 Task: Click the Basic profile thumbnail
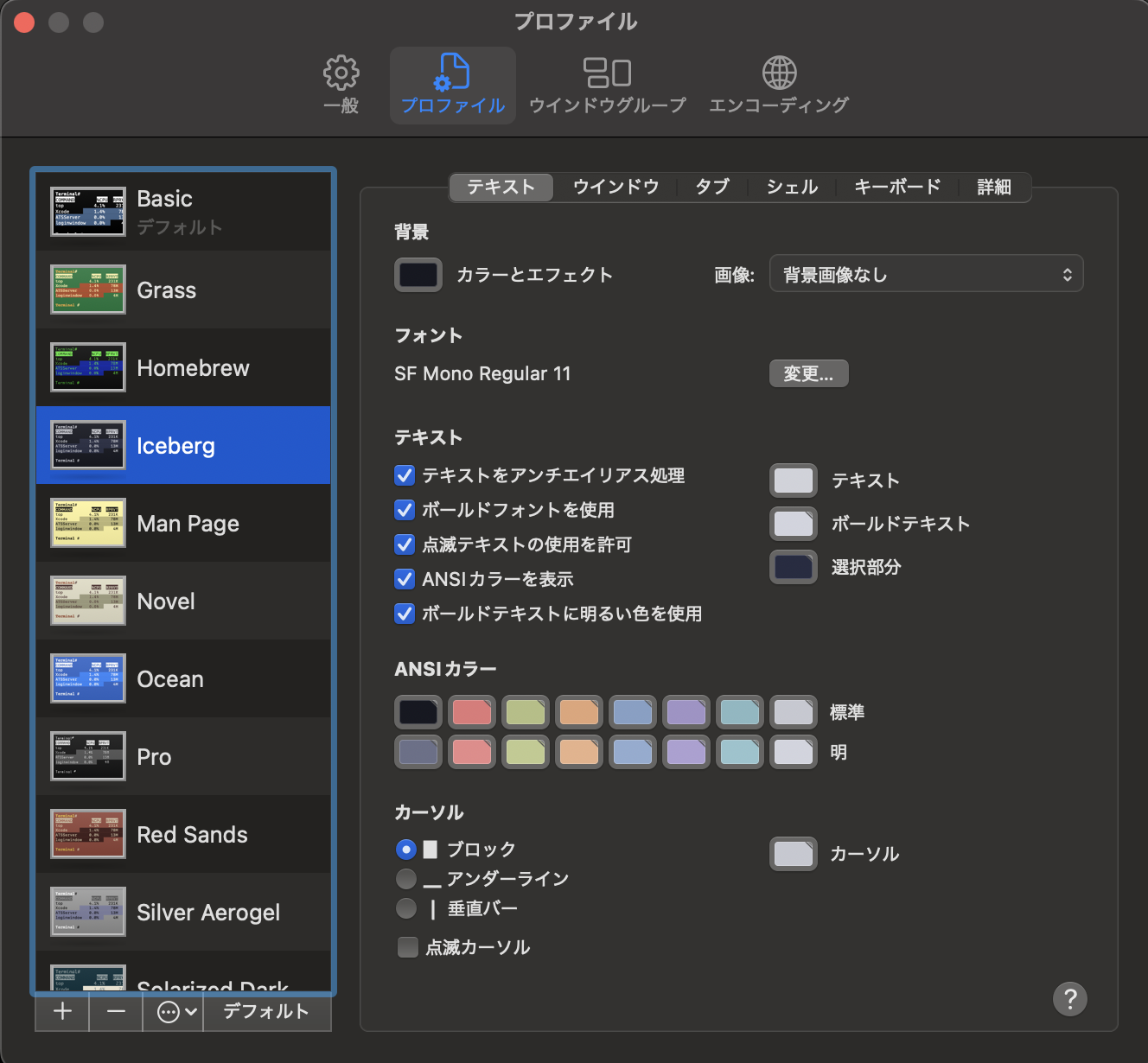pos(88,212)
